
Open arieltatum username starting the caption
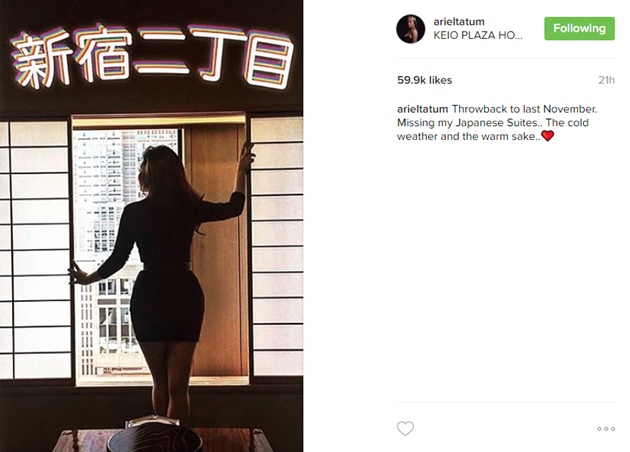point(422,109)
